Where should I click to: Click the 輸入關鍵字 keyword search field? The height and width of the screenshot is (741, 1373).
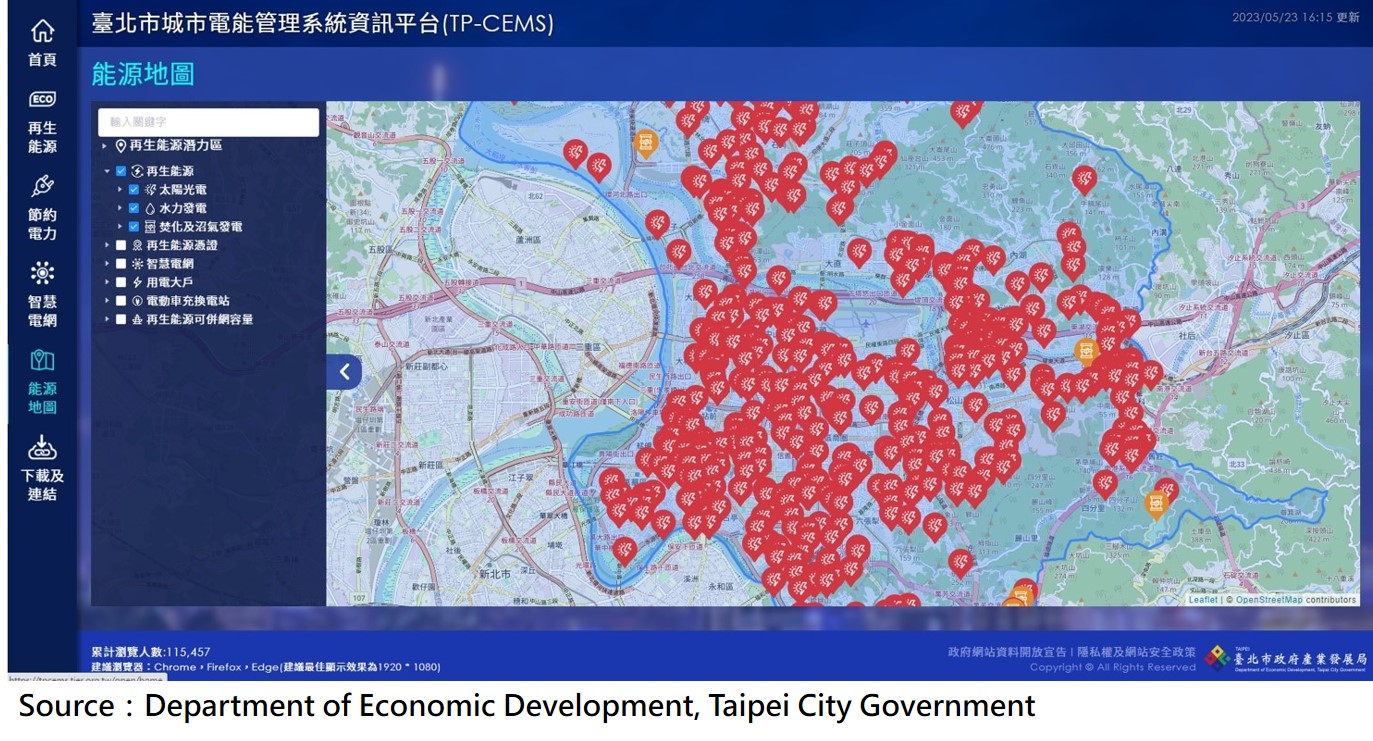(x=208, y=122)
